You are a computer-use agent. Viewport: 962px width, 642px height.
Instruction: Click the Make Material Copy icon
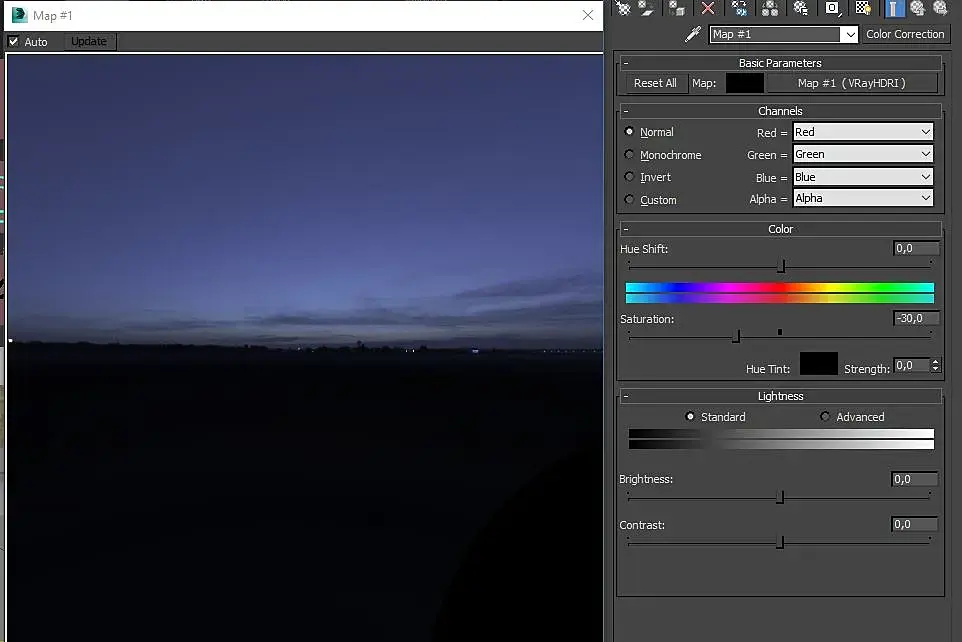pyautogui.click(x=739, y=8)
